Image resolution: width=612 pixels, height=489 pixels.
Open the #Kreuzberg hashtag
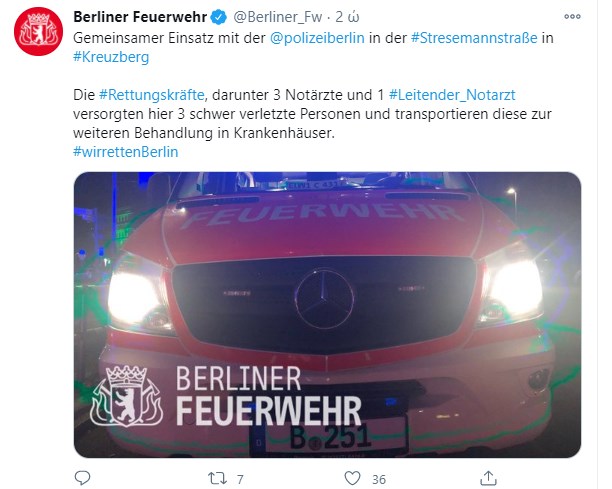tap(111, 57)
